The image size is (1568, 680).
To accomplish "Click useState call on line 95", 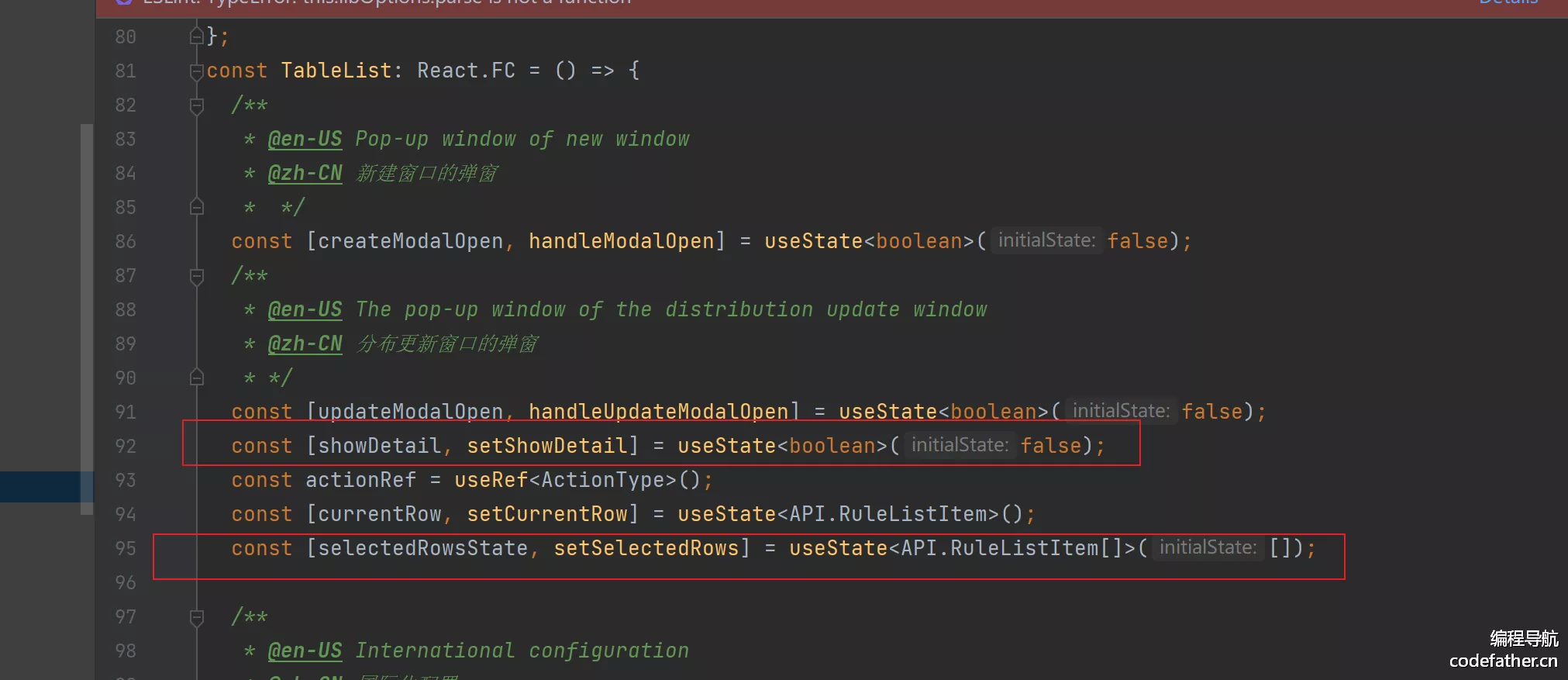I will tap(838, 548).
